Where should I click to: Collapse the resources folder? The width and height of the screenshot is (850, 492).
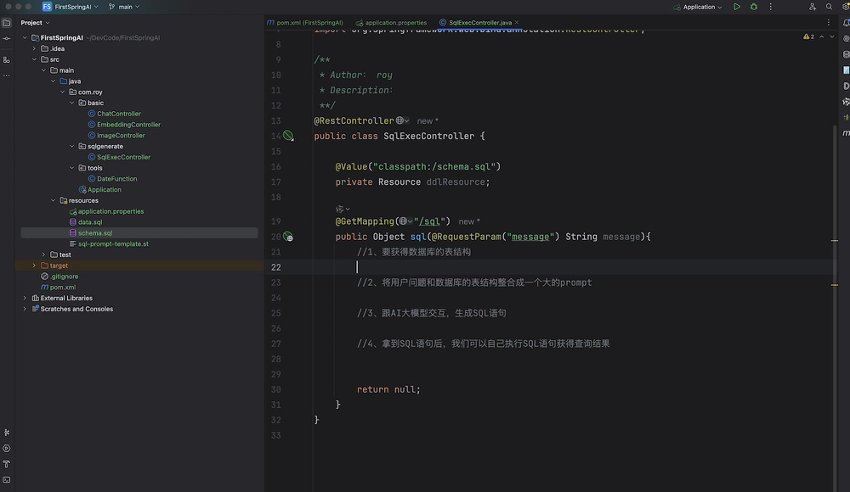click(x=53, y=200)
